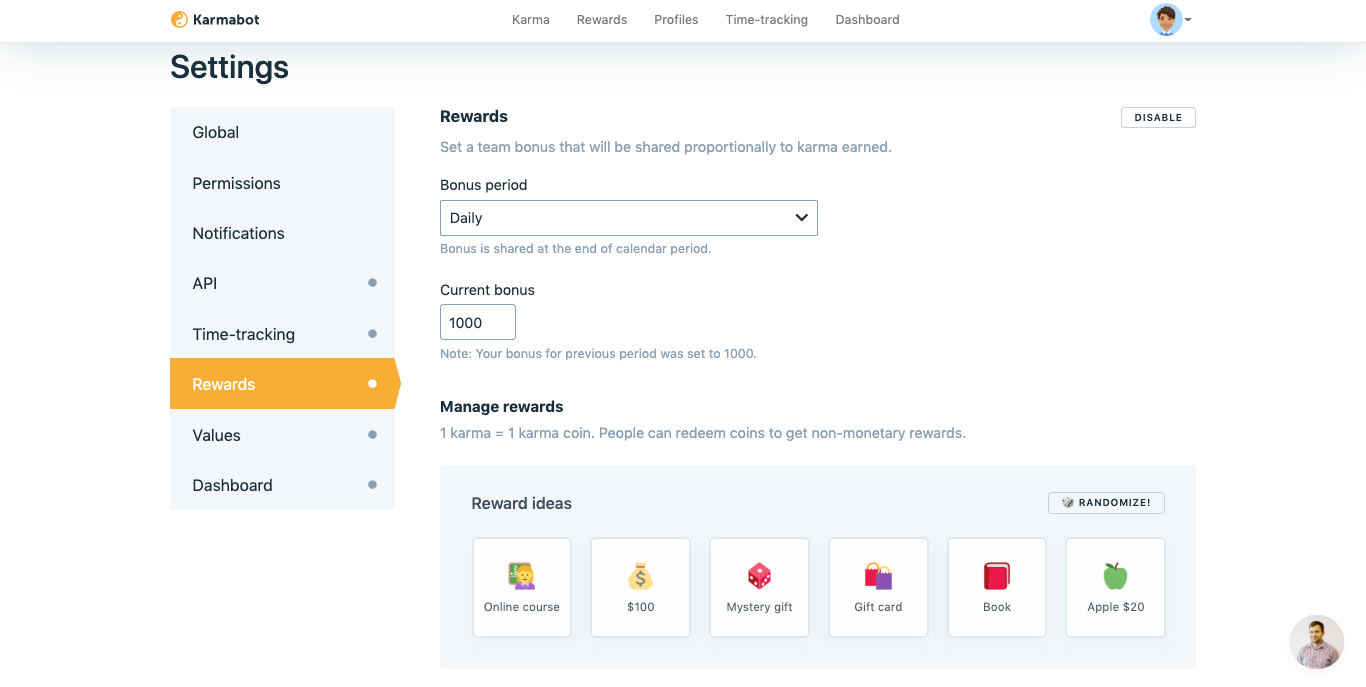The height and width of the screenshot is (687, 1366).
Task: Open Permissions settings in sidebar
Action: pos(282,183)
